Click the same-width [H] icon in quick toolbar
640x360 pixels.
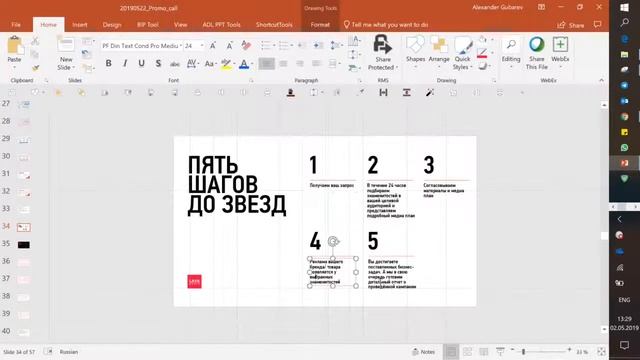point(383,93)
